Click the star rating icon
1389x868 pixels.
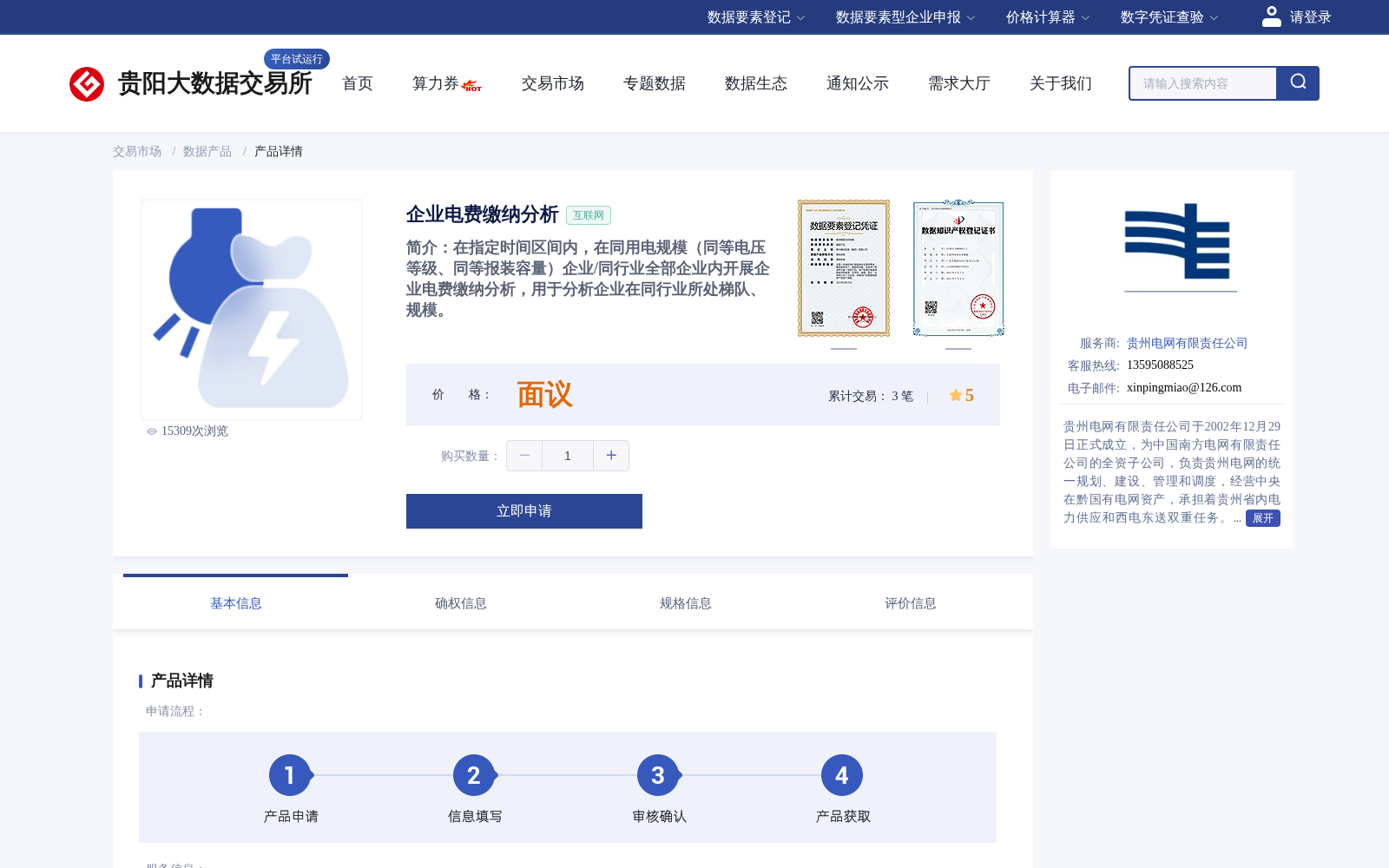tap(955, 395)
